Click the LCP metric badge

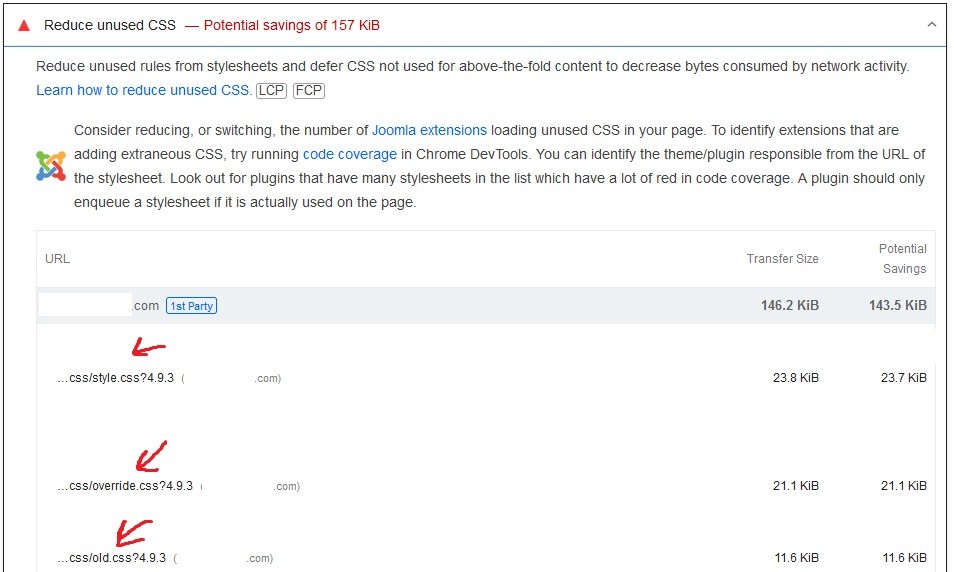tap(271, 90)
